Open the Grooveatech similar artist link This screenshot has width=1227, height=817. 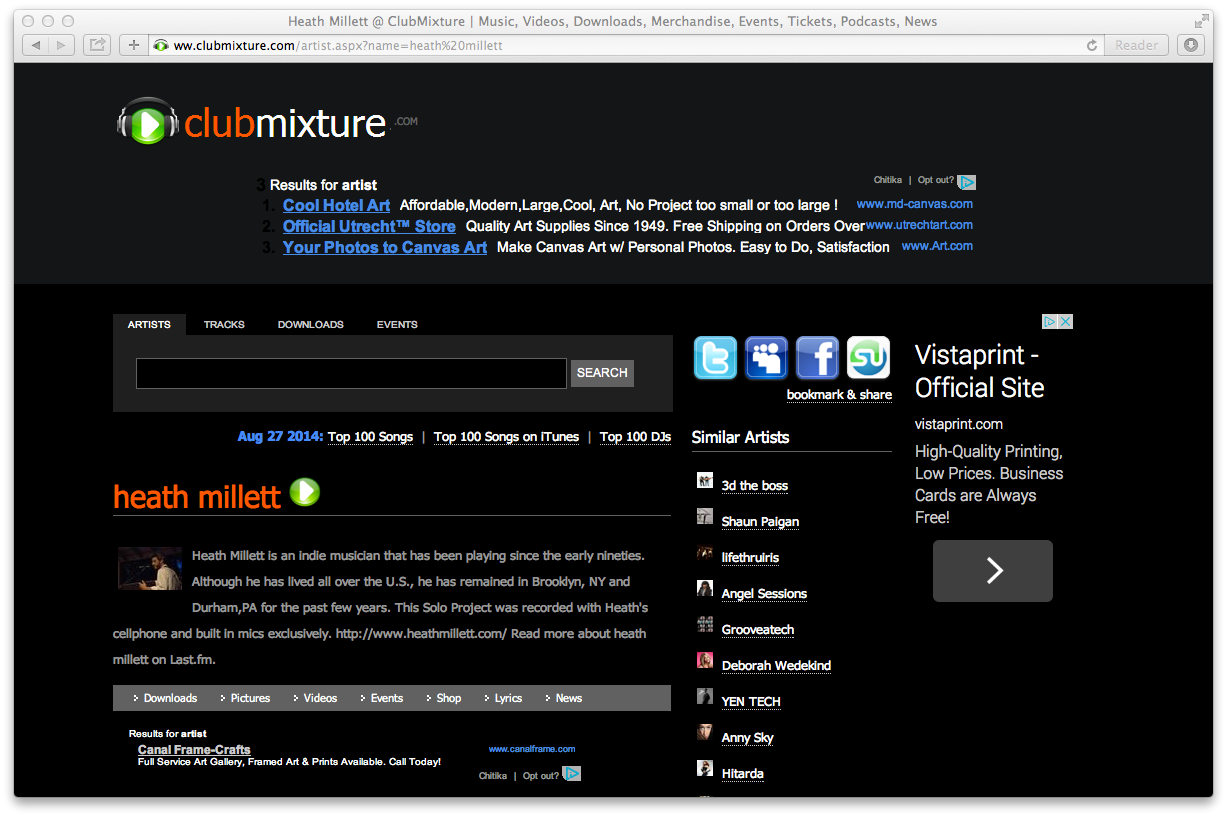pyautogui.click(x=758, y=630)
